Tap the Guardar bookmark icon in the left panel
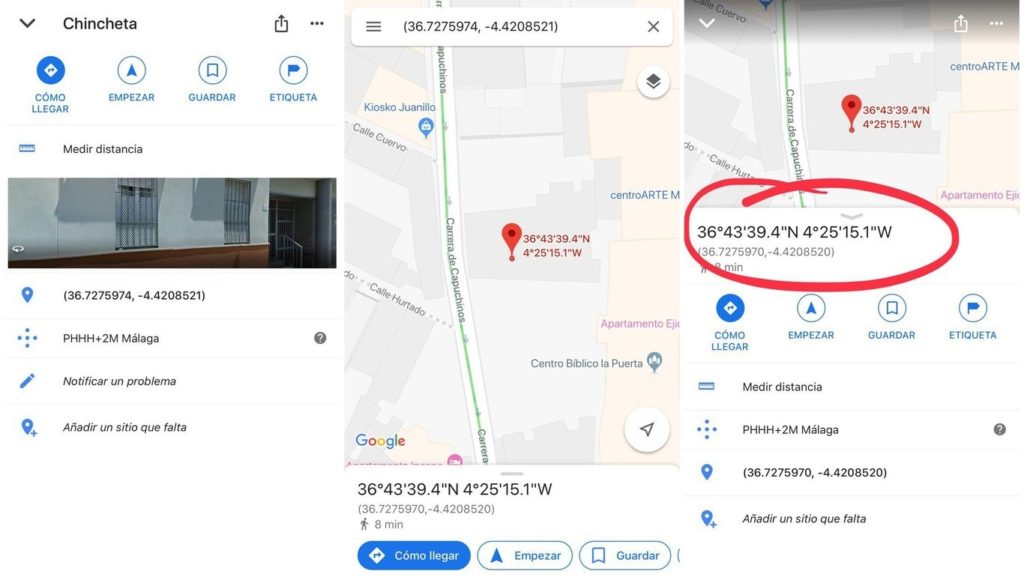 point(212,71)
